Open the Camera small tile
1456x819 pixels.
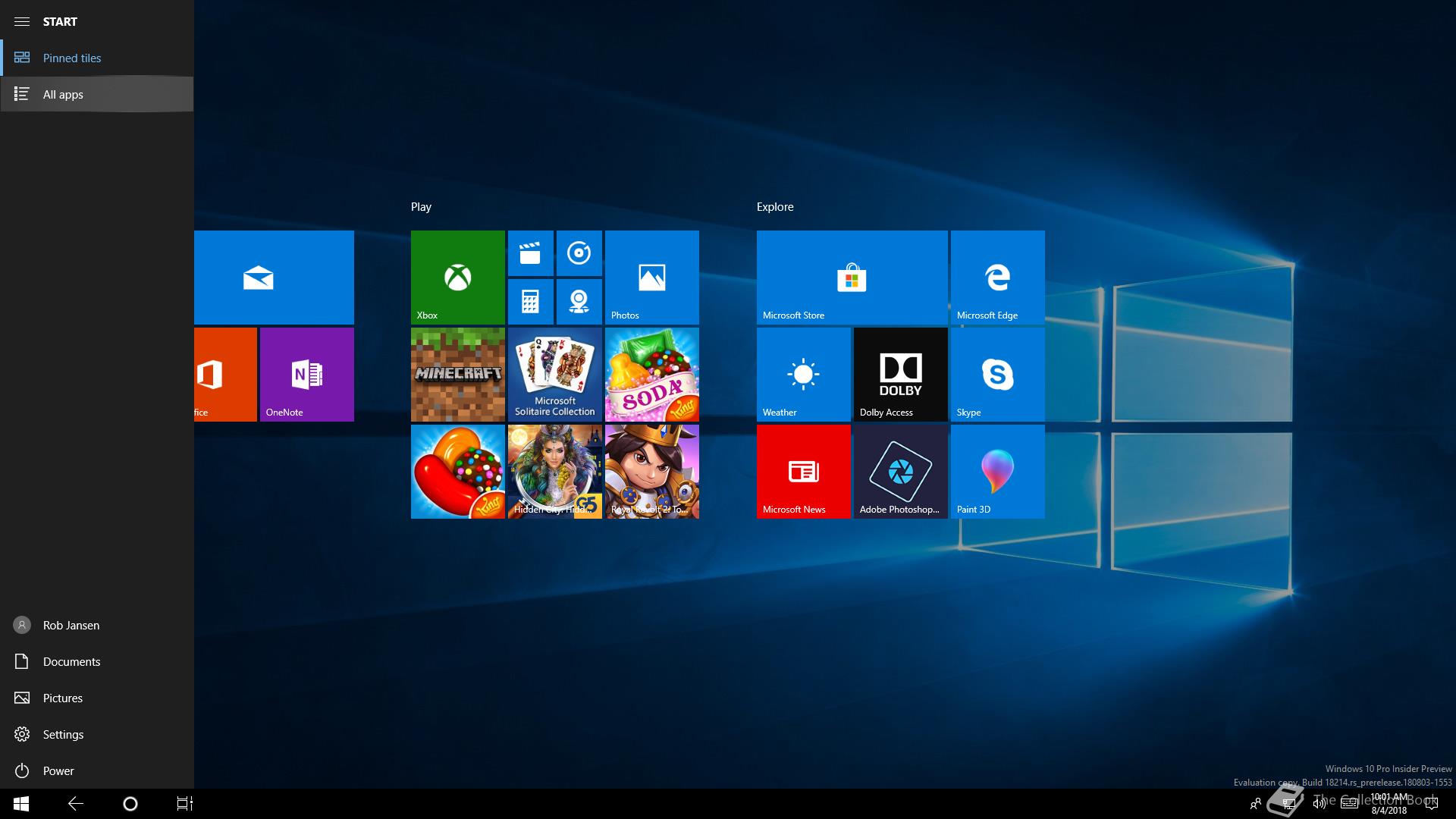click(x=579, y=301)
